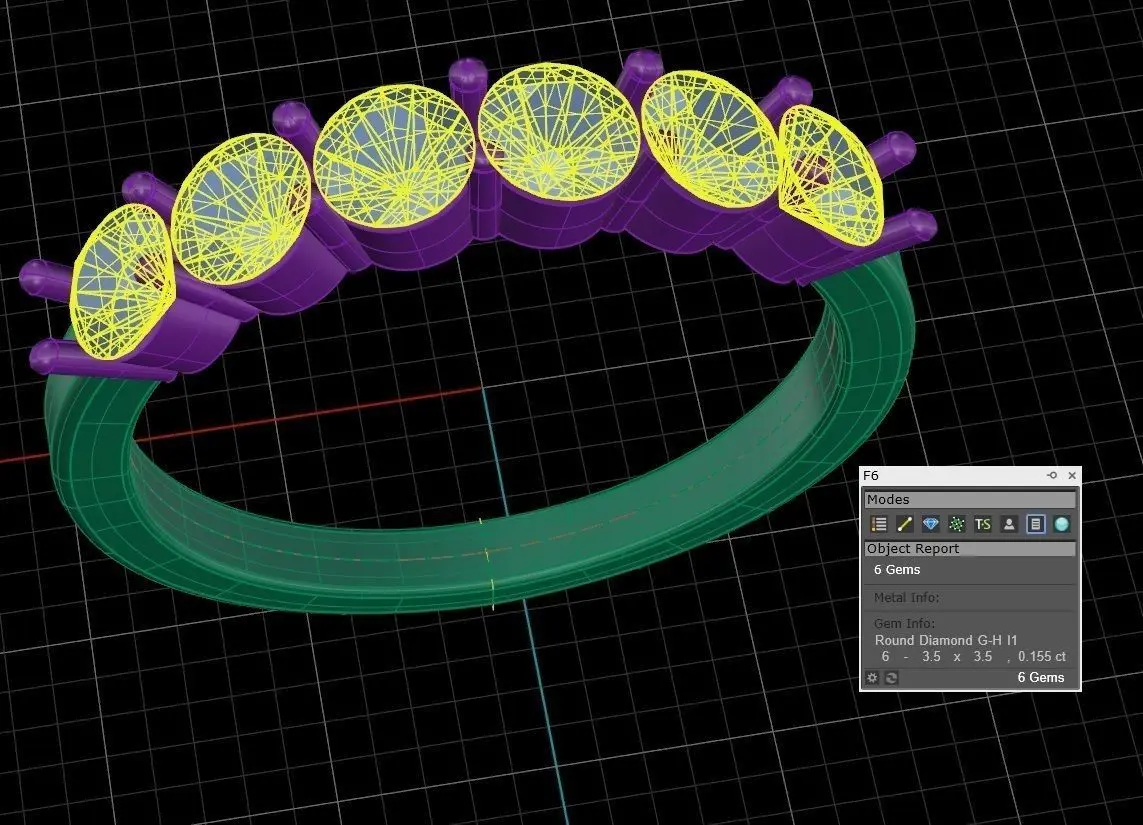Open the user profile mode icon
The height and width of the screenshot is (825, 1143).
tap(1009, 524)
